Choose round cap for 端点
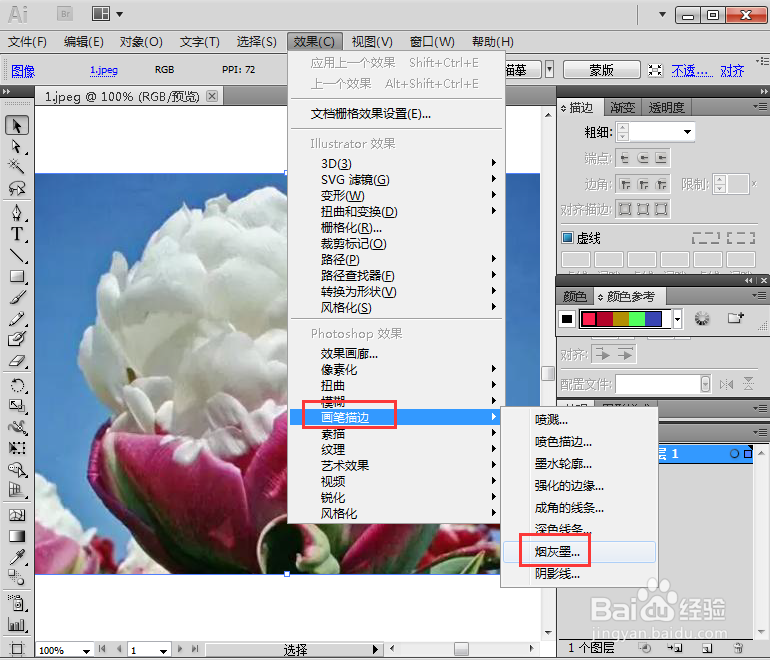 click(643, 158)
